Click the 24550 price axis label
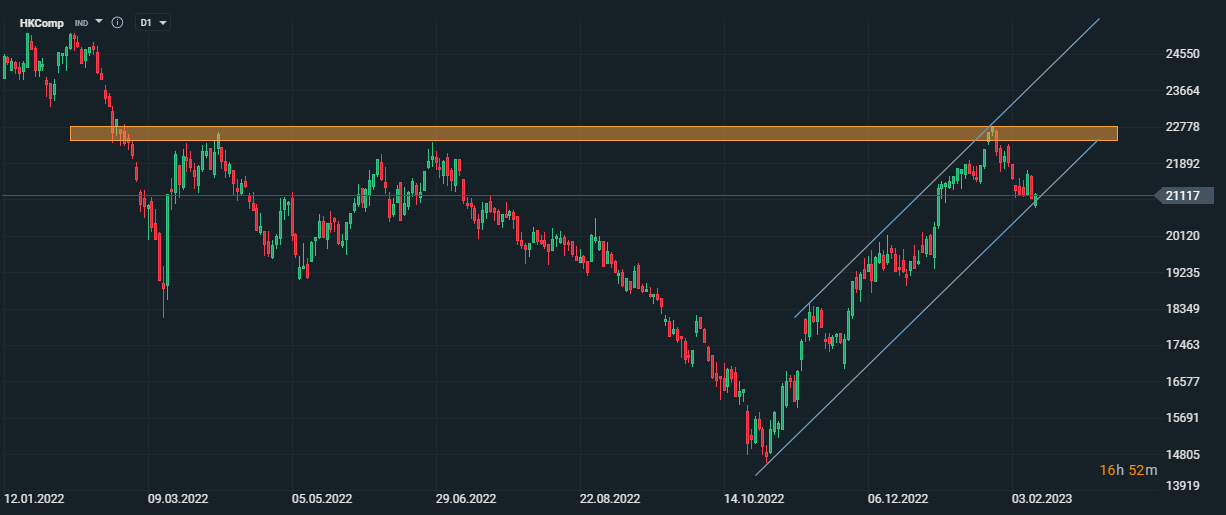1226x515 pixels. (x=1182, y=54)
